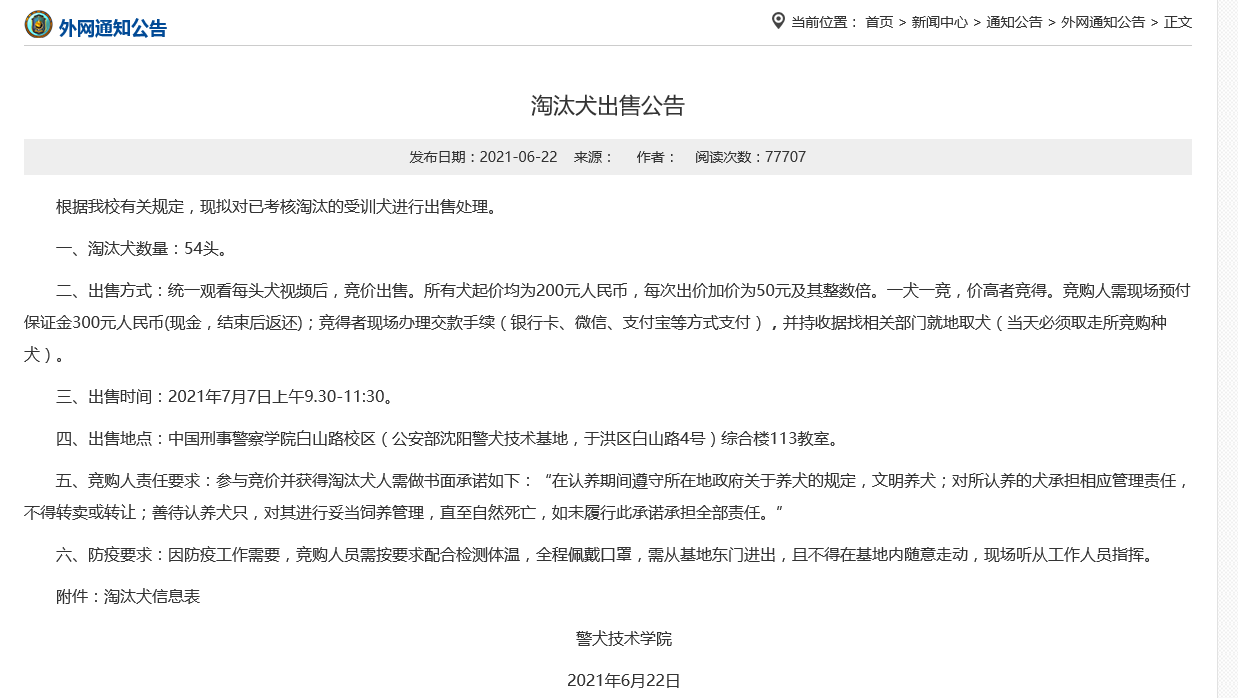
Task: Click the 警犬技术学院 signature text
Action: (x=624, y=638)
